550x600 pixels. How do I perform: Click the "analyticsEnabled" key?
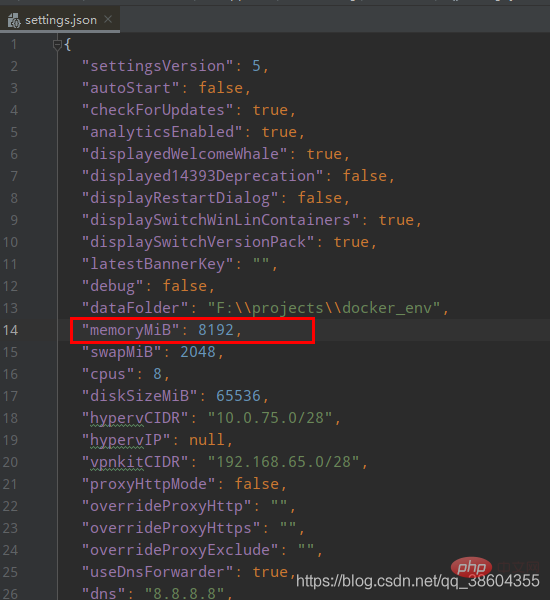162,132
